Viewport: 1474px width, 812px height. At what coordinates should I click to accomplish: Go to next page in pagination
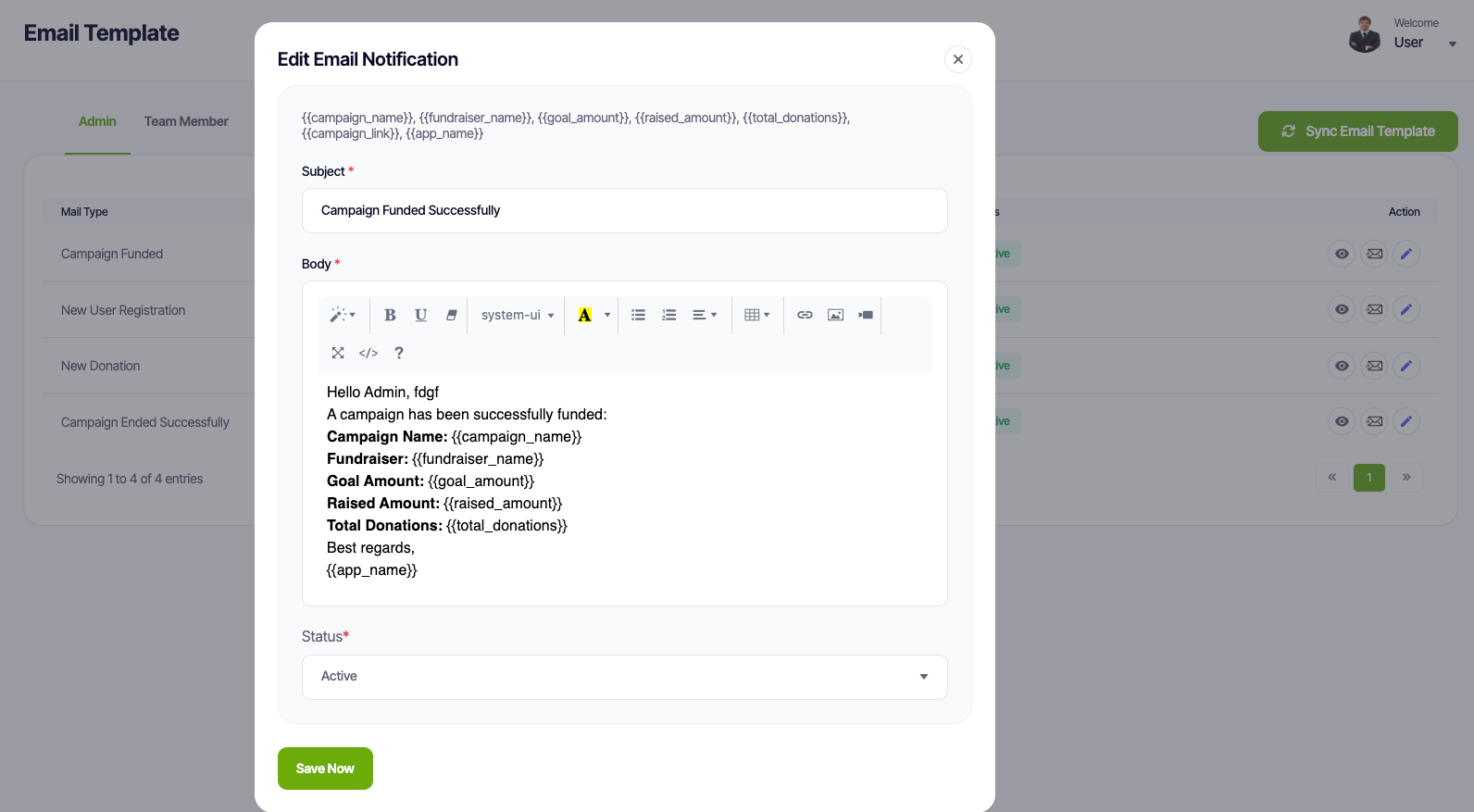1406,478
